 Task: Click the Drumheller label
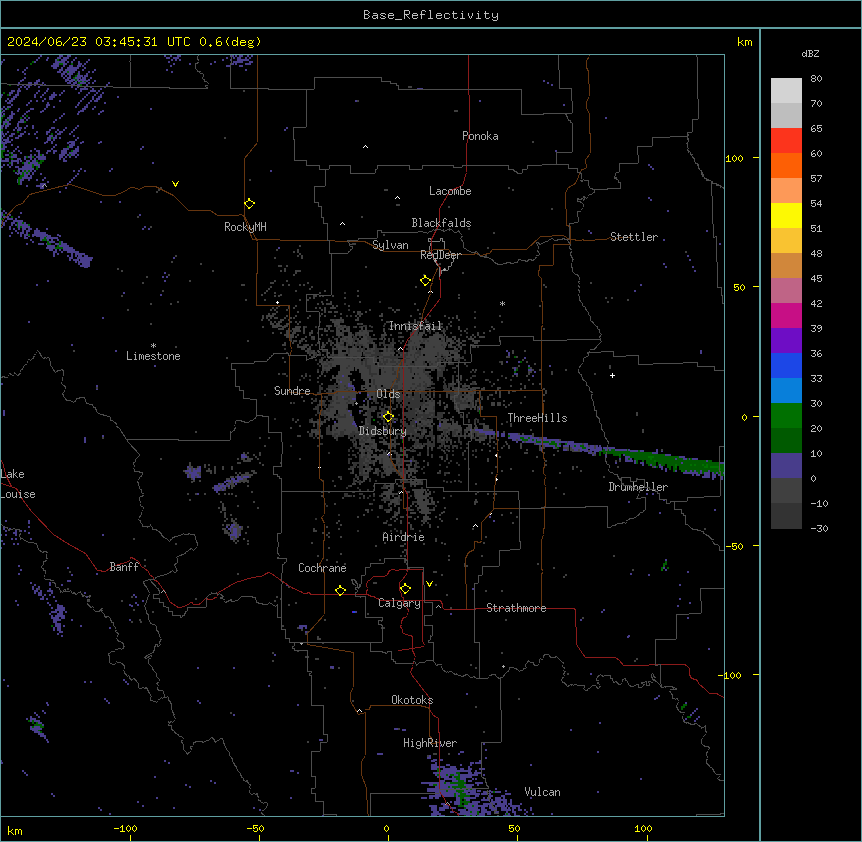[x=638, y=487]
